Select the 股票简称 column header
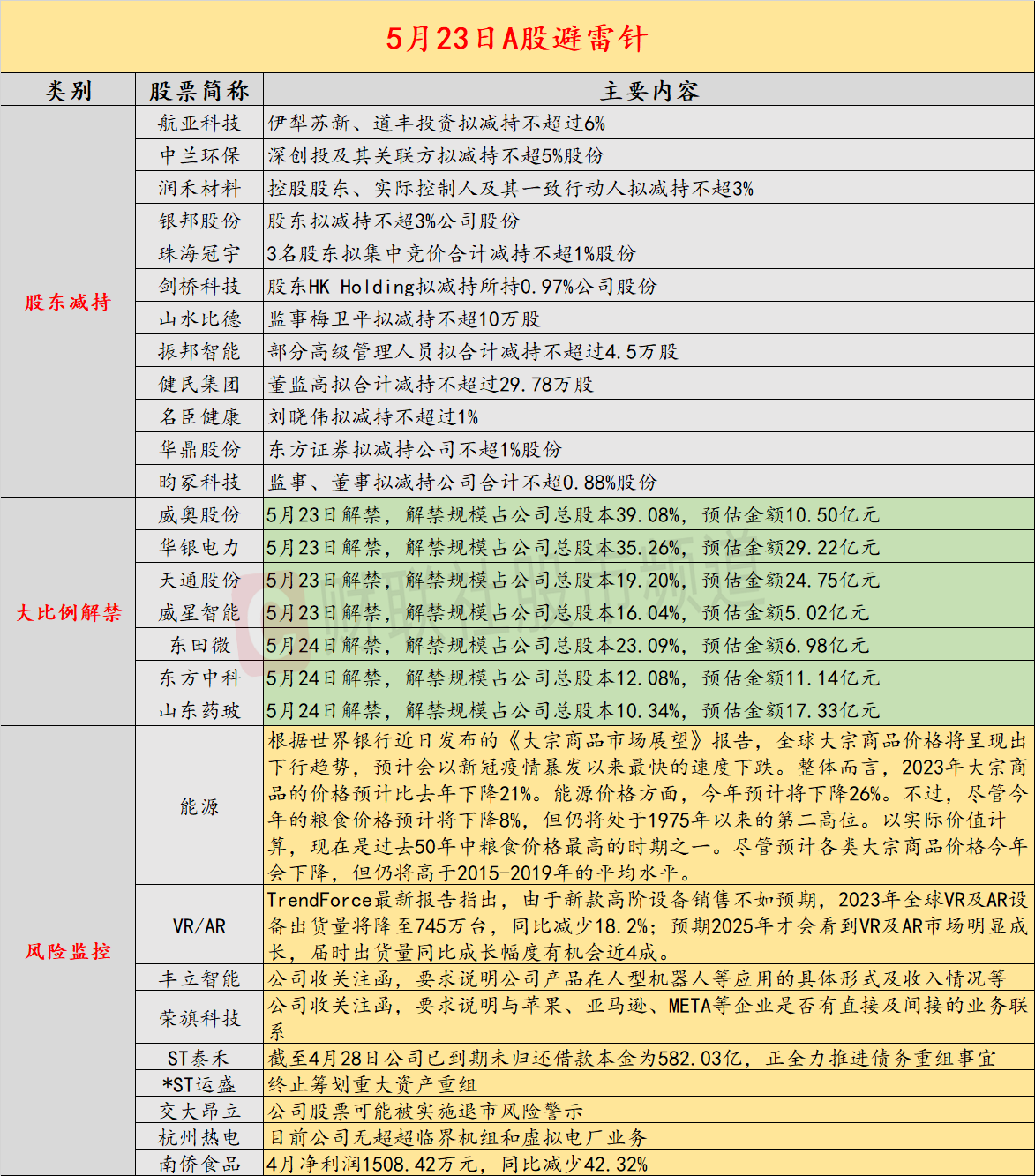This screenshot has height=1176, width=1035. 199,91
